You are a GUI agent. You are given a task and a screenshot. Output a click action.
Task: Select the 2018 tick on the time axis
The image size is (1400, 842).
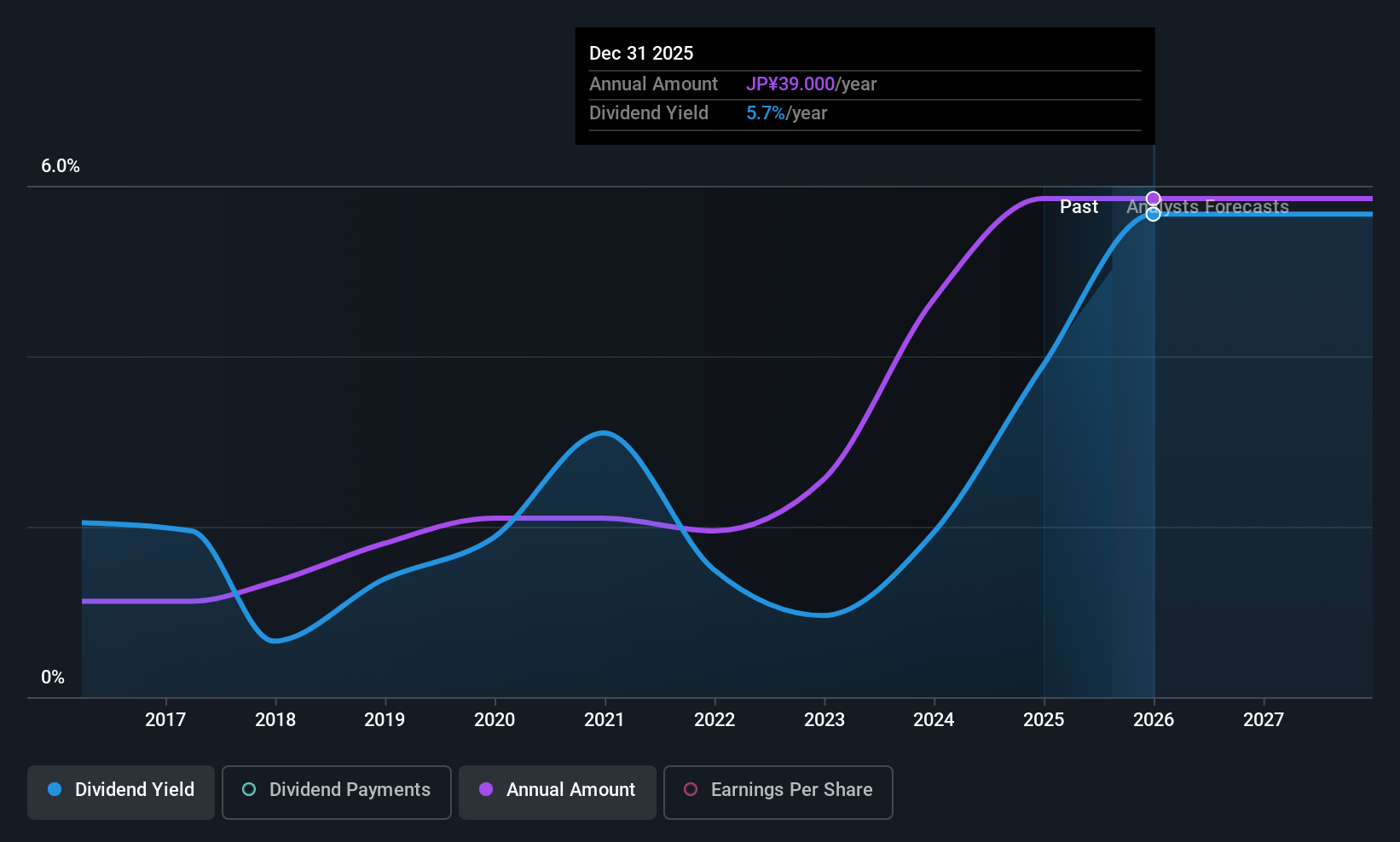click(275, 720)
